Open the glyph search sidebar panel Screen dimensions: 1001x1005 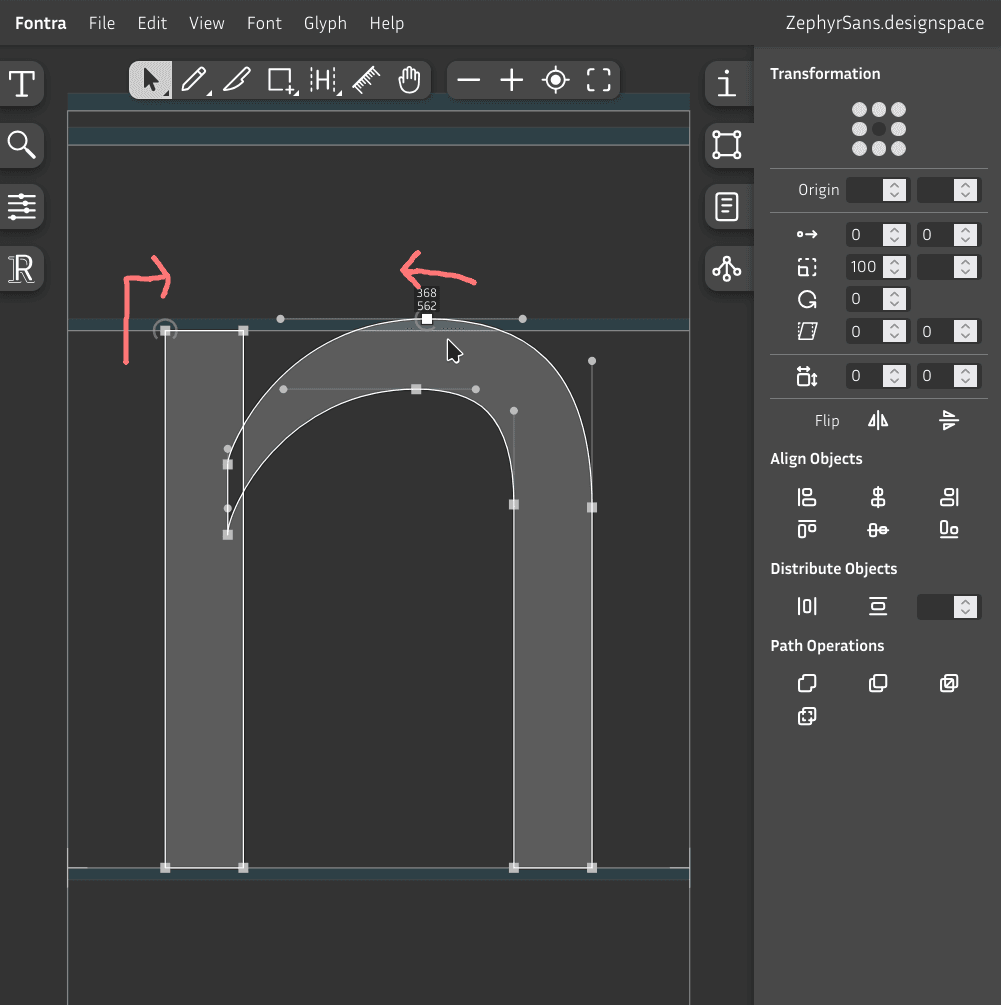(x=22, y=145)
